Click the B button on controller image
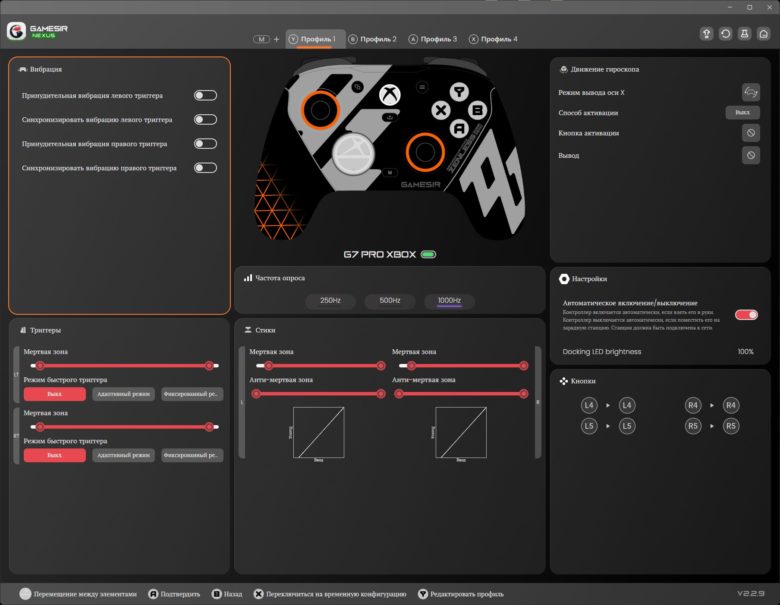This screenshot has height=605, width=780. point(478,110)
